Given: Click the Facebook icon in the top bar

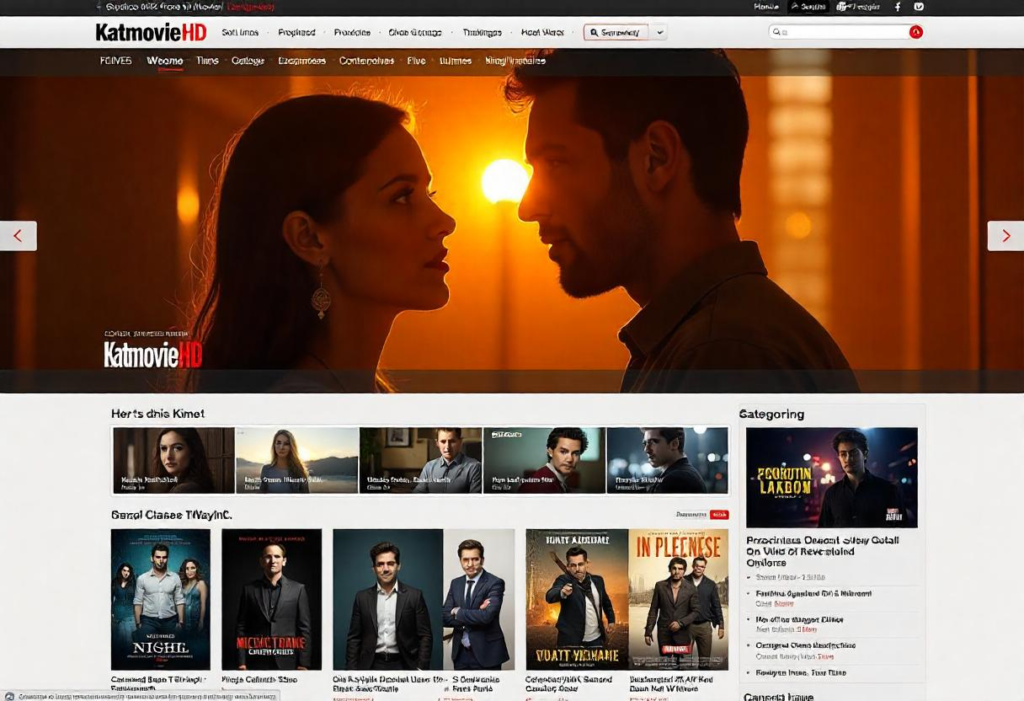Looking at the screenshot, I should click(897, 7).
